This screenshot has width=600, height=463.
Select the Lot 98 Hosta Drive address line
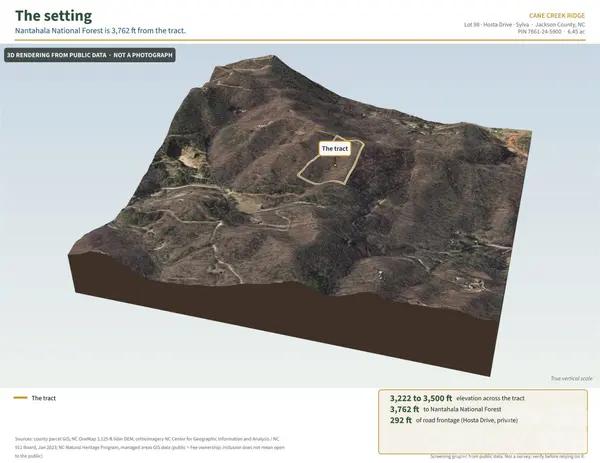coord(524,24)
